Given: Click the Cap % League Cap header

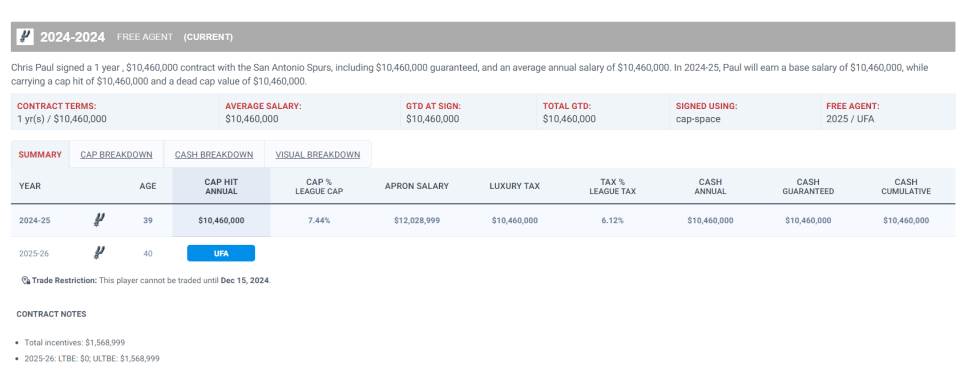Looking at the screenshot, I should [x=319, y=186].
